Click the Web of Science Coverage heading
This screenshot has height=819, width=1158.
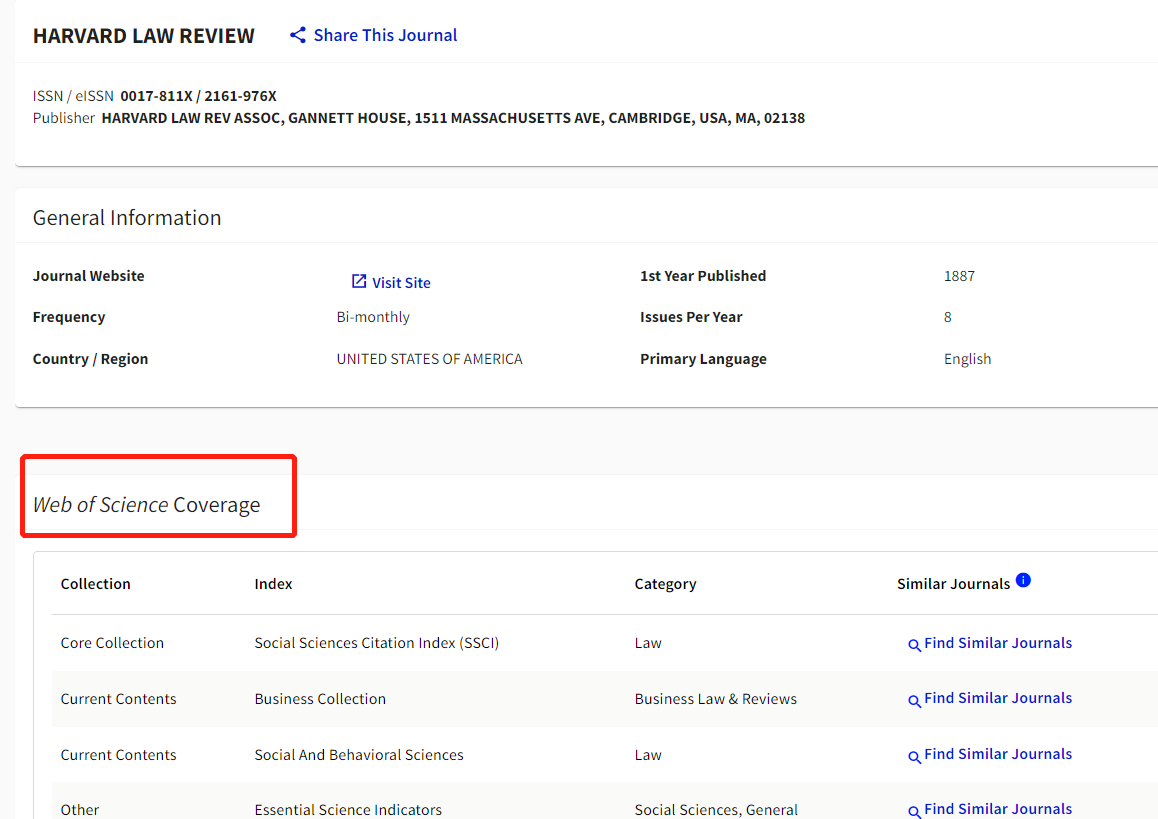[x=146, y=504]
